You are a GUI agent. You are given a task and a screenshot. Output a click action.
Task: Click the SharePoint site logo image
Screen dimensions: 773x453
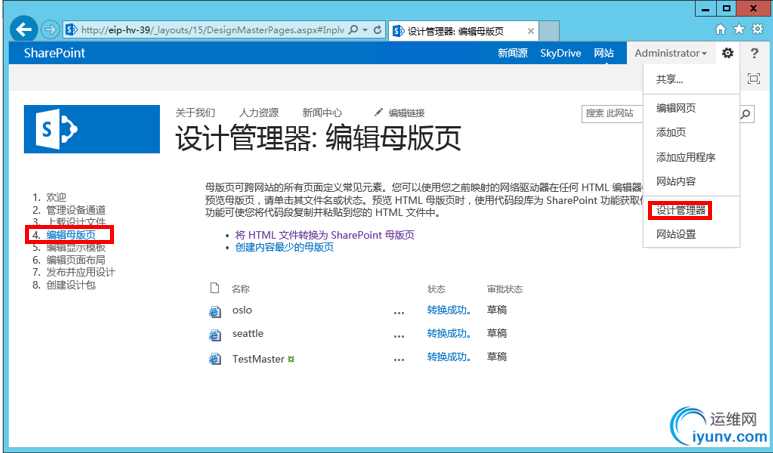[92, 129]
